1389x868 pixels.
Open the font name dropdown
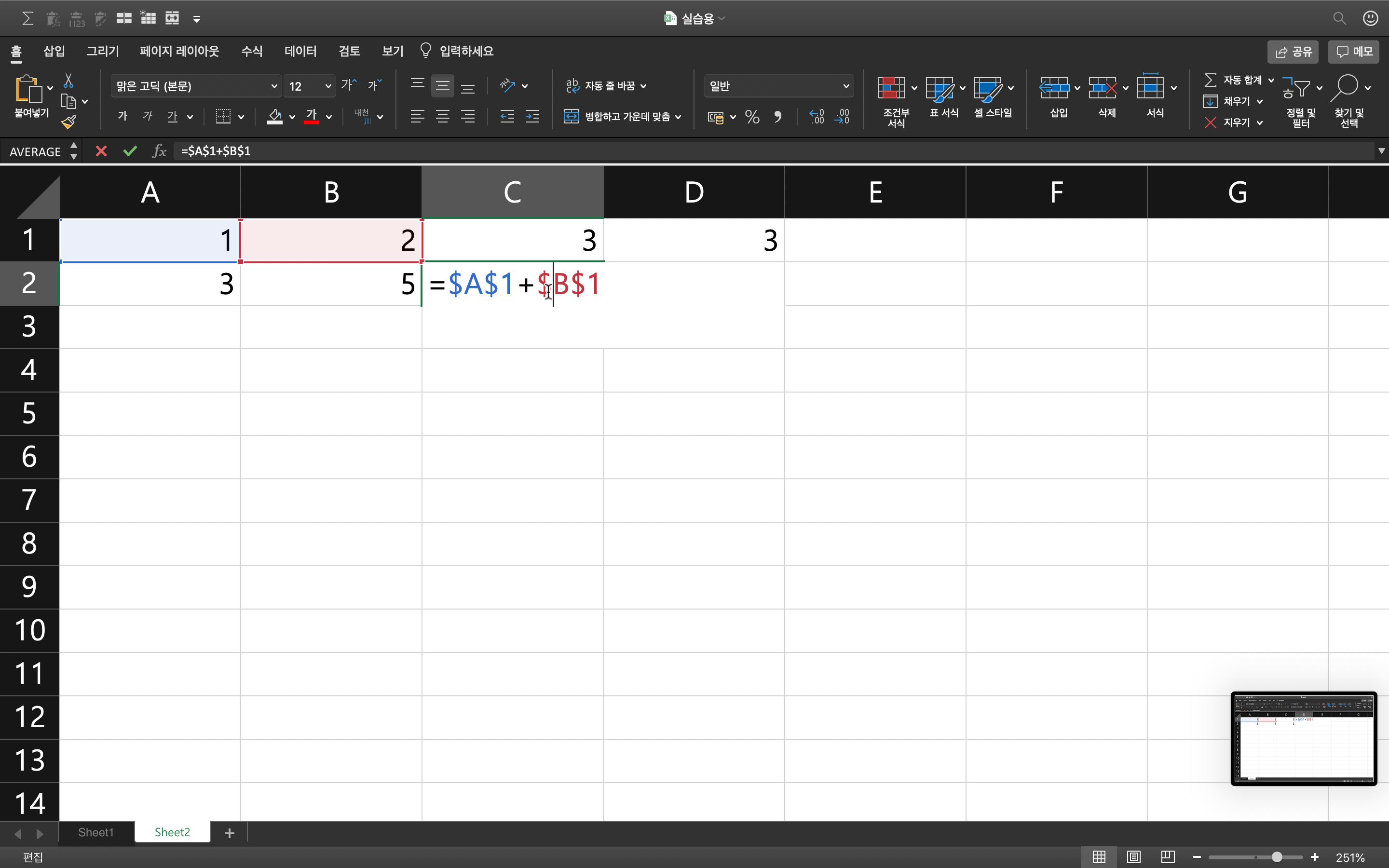point(274,86)
